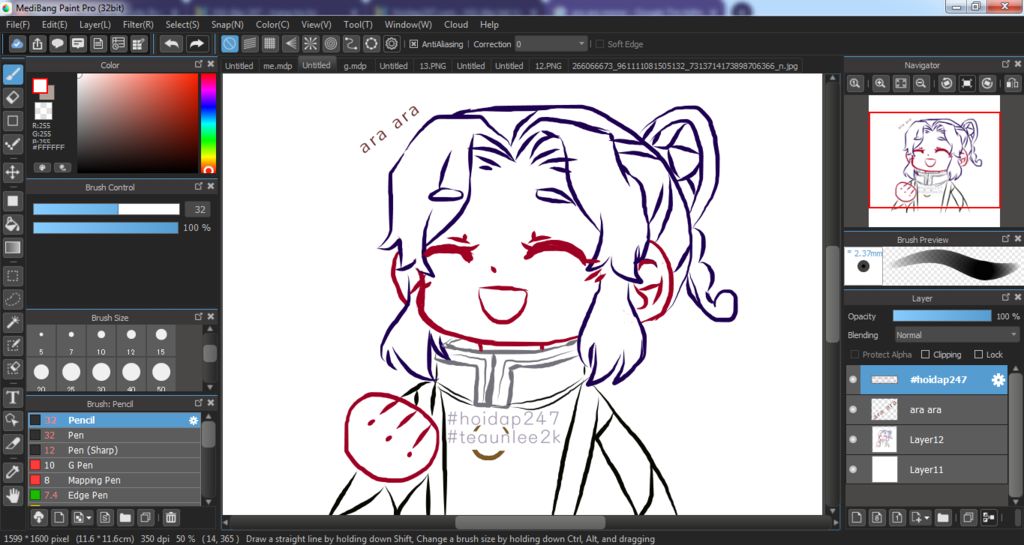The width and height of the screenshot is (1024, 545).
Task: Select the Bucket fill tool
Action: tap(12, 224)
